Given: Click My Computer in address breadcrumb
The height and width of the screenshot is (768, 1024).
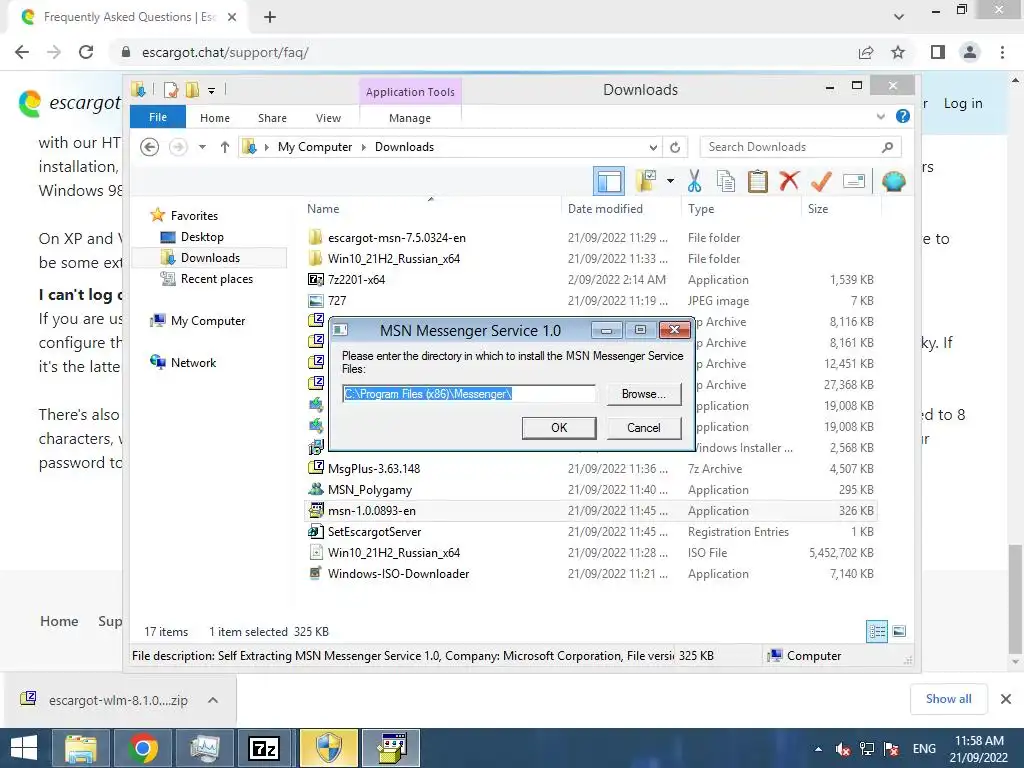Looking at the screenshot, I should tap(315, 147).
